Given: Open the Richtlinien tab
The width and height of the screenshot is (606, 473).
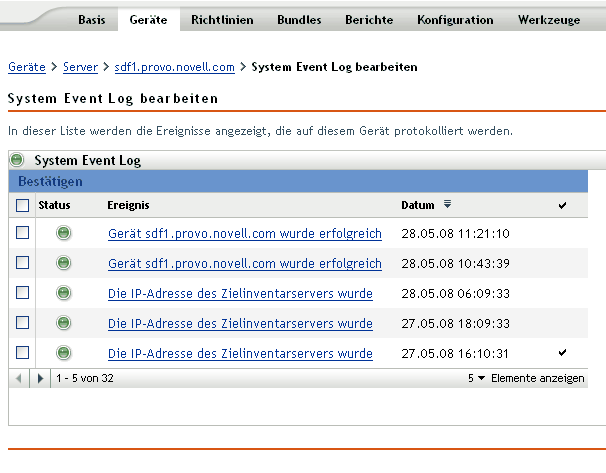Looking at the screenshot, I should pos(222,20).
